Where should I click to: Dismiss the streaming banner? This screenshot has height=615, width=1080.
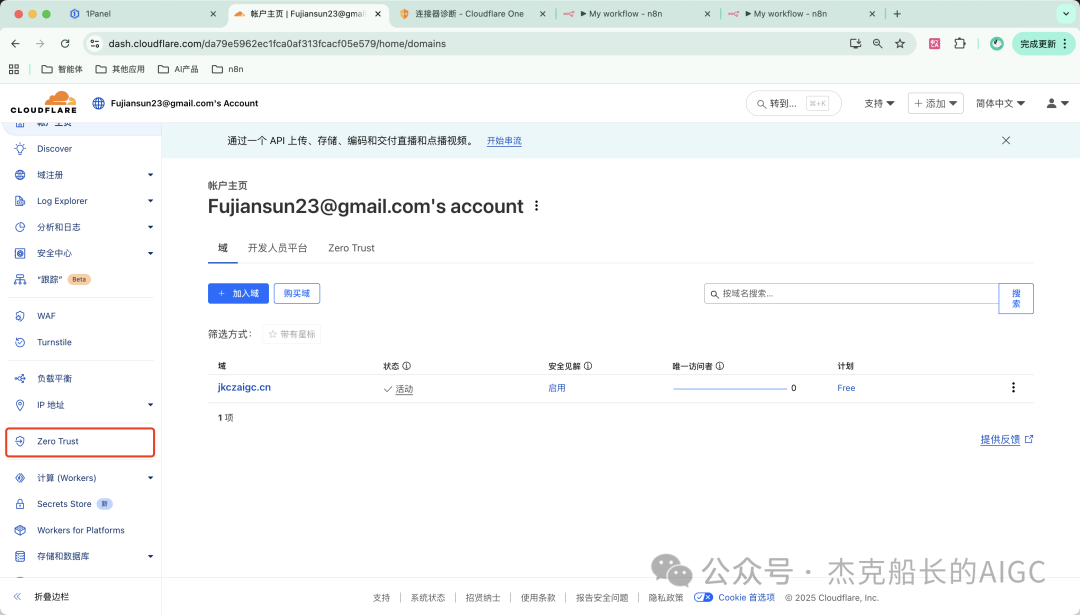click(x=1006, y=140)
